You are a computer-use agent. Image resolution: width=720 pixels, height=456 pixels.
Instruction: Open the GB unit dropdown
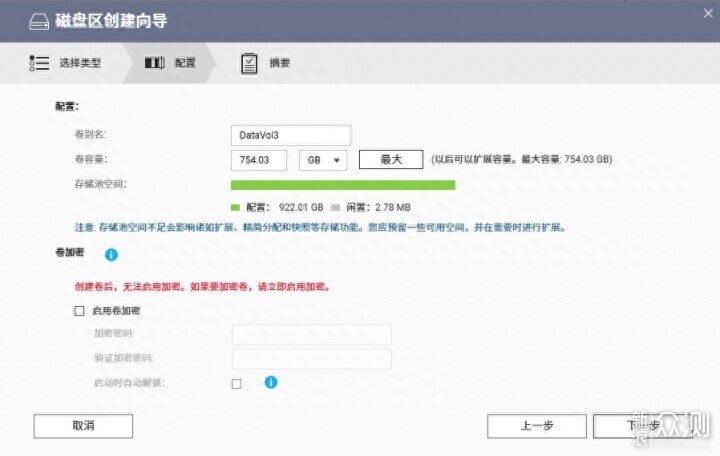(323, 160)
